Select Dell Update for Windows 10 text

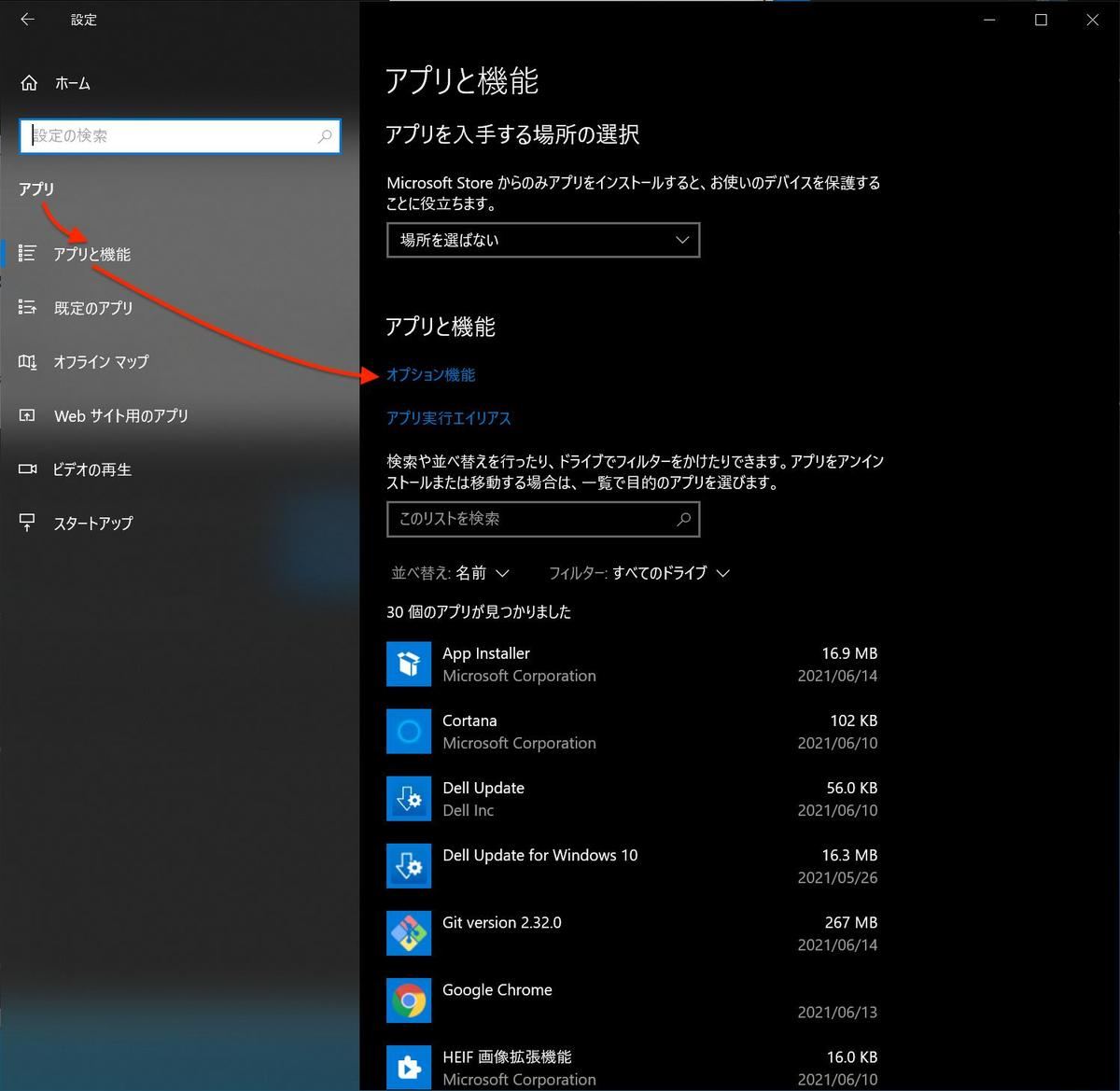(x=540, y=855)
